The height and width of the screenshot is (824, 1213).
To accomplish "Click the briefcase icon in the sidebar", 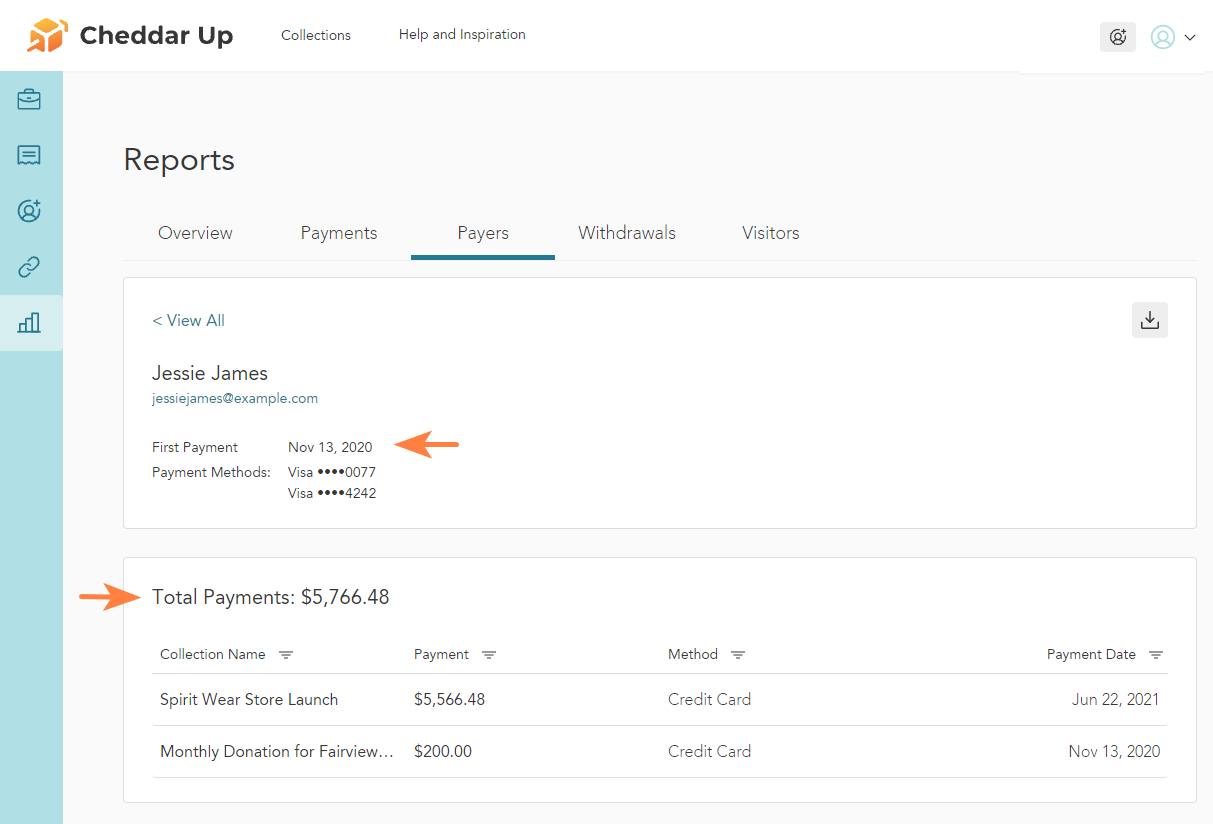I will tap(29, 99).
